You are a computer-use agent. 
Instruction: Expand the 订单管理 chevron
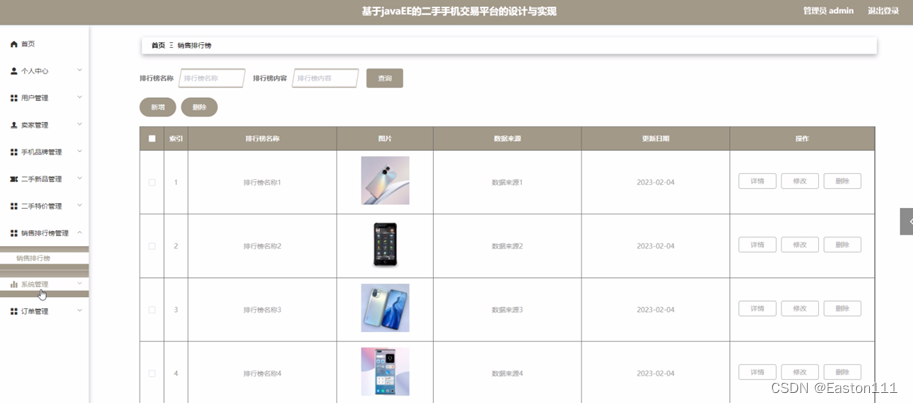pyautogui.click(x=80, y=310)
